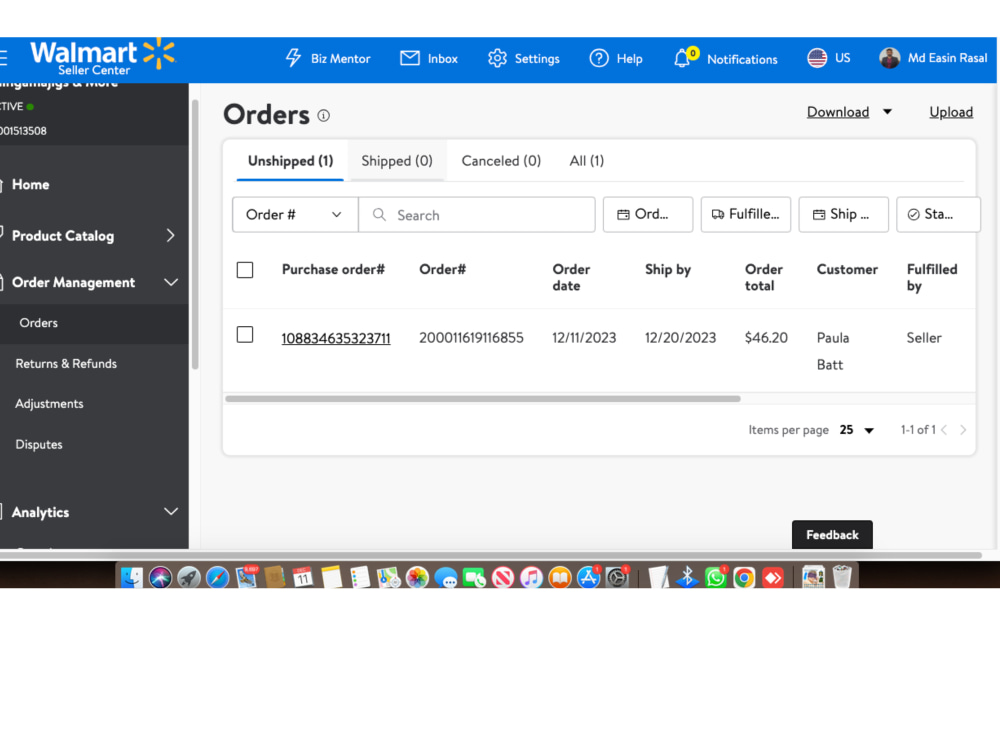This screenshot has width=1000, height=750.
Task: Open the Order # search type dropdown
Action: click(x=295, y=214)
